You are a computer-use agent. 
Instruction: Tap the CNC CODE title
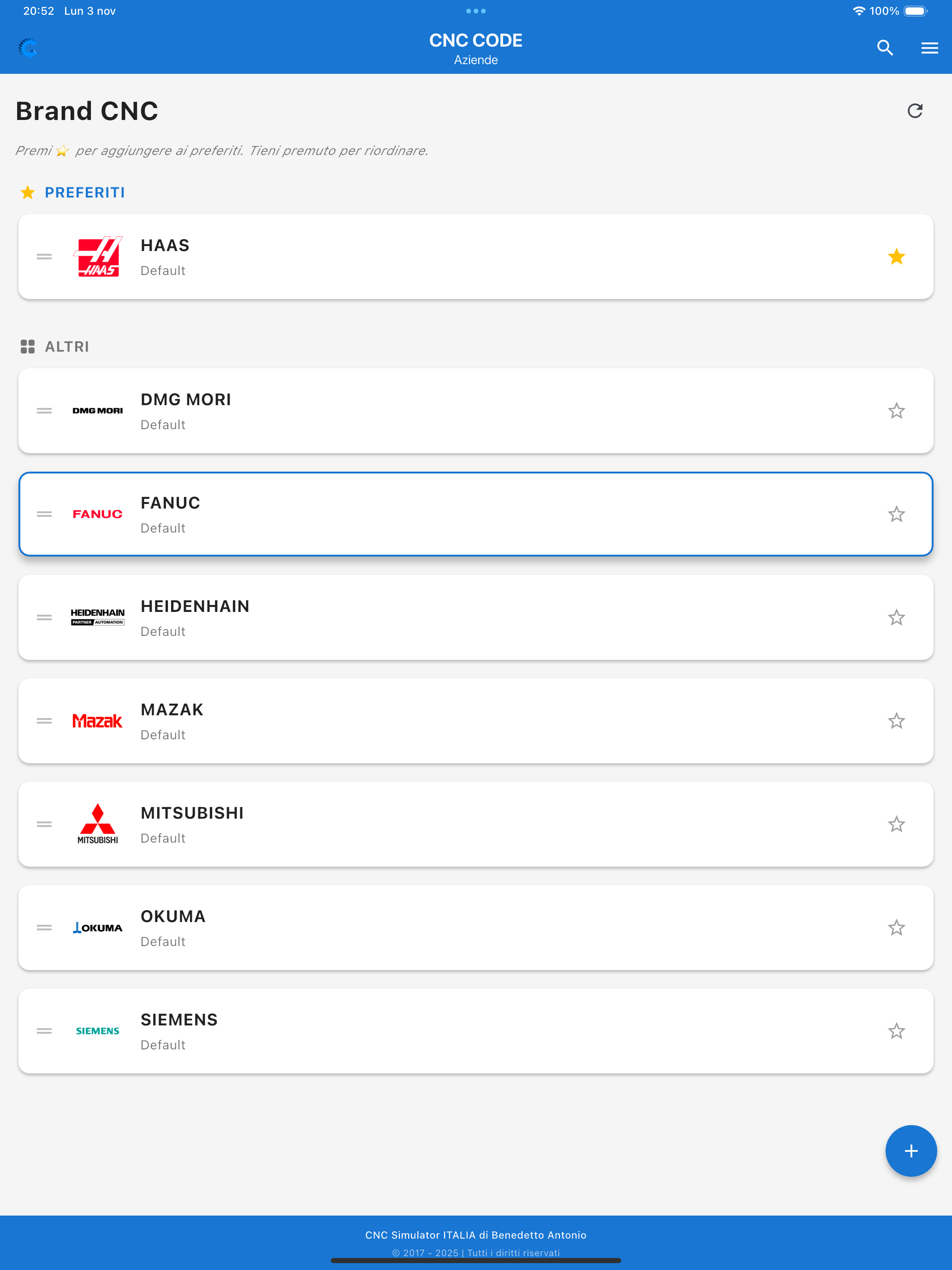coord(476,40)
